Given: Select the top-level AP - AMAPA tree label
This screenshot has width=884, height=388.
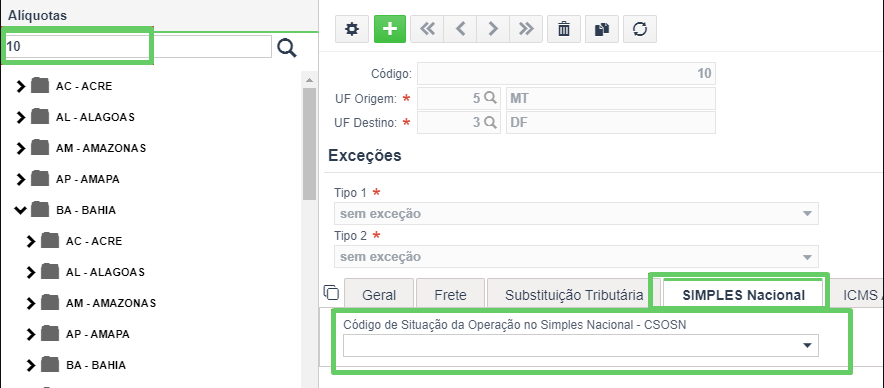Looking at the screenshot, I should tap(87, 179).
